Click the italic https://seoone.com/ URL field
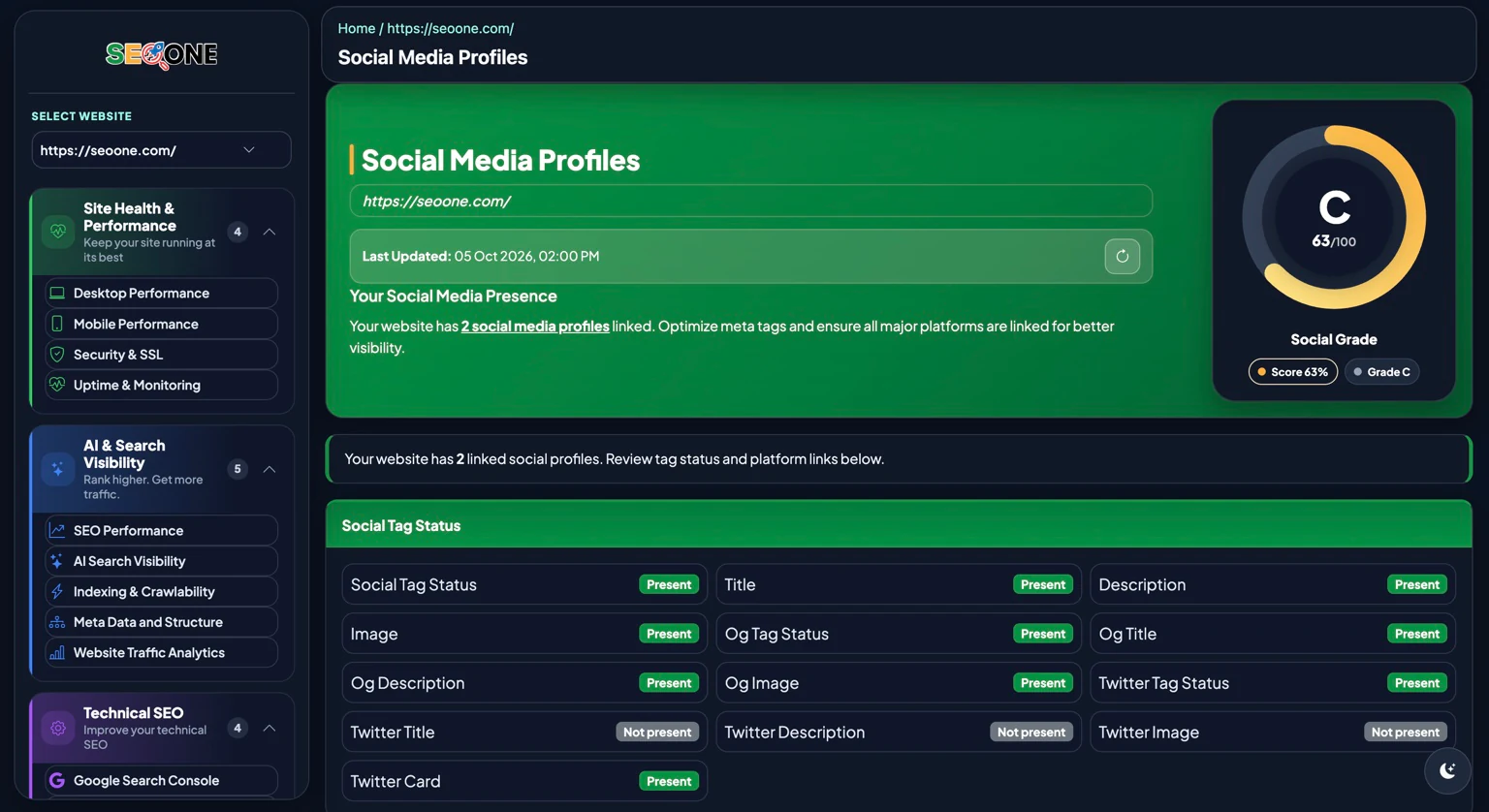Viewport: 1489px width, 812px height. pyautogui.click(x=751, y=201)
